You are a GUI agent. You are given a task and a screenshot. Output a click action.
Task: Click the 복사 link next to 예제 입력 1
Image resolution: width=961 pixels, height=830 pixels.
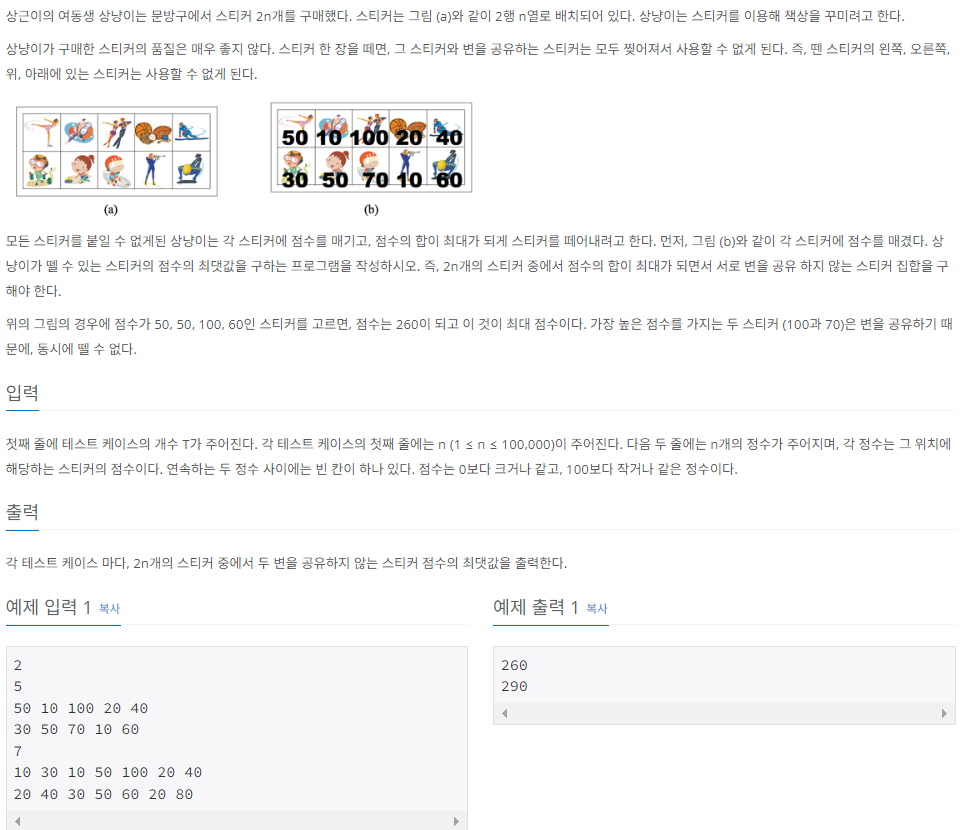click(x=109, y=609)
